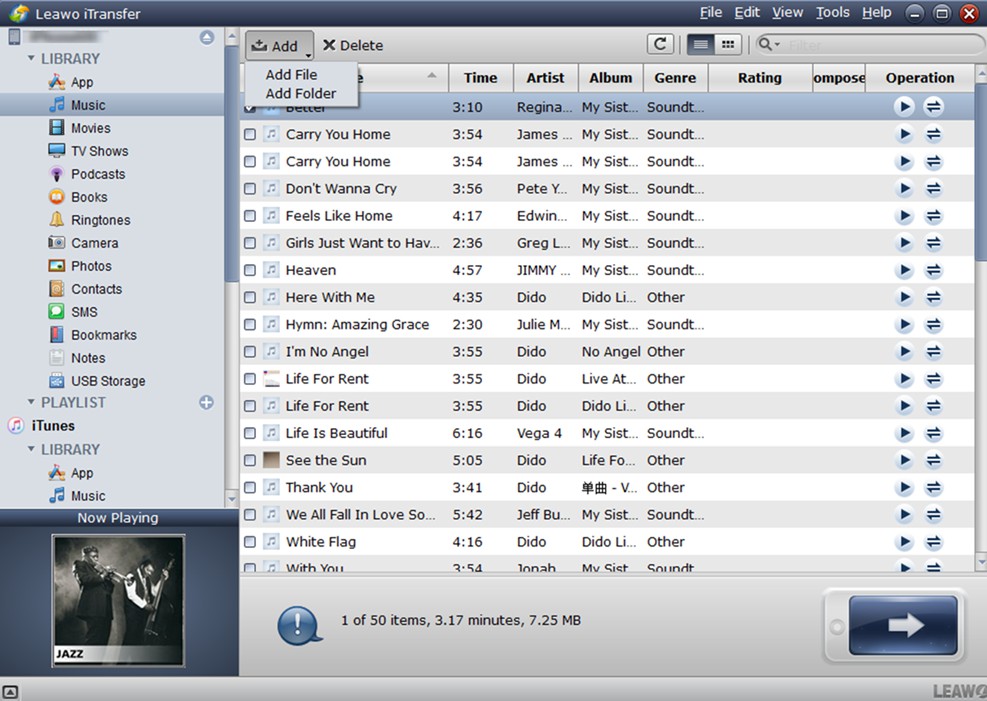Open the search filter dropdown arrow
Image resolution: width=987 pixels, height=701 pixels.
pyautogui.click(x=777, y=45)
